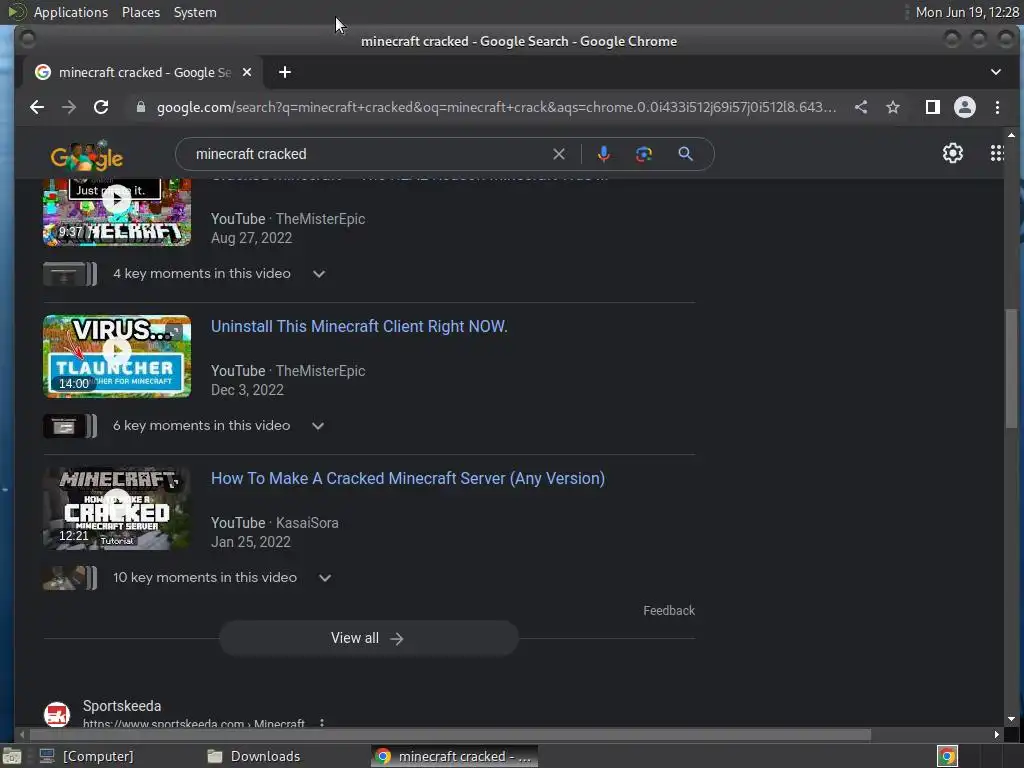Screen dimensions: 1024x768
Task: Click the YouTube · KasaiSora source text
Action: coord(275,523)
